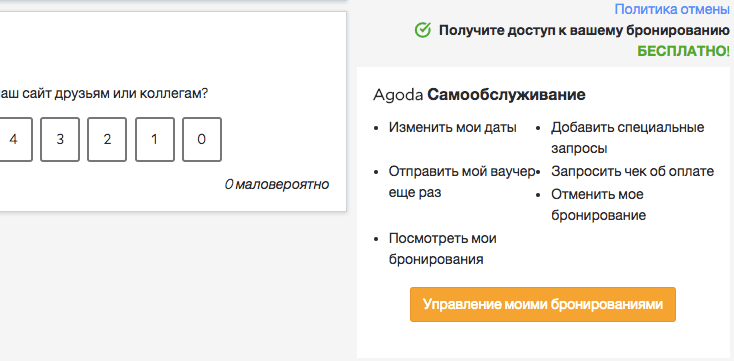Select rating 2 on the scale
This screenshot has width=734, height=361.
tap(107, 140)
